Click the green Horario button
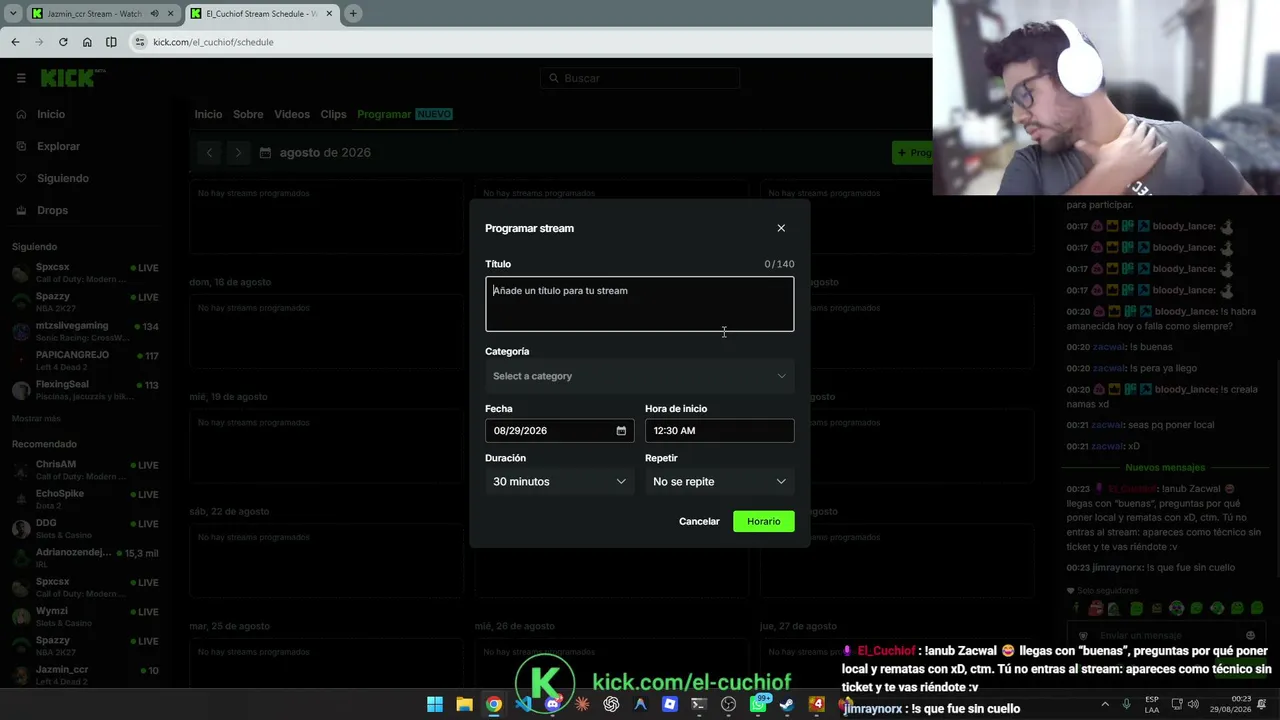Screen dimensions: 1280x720 coord(763,521)
